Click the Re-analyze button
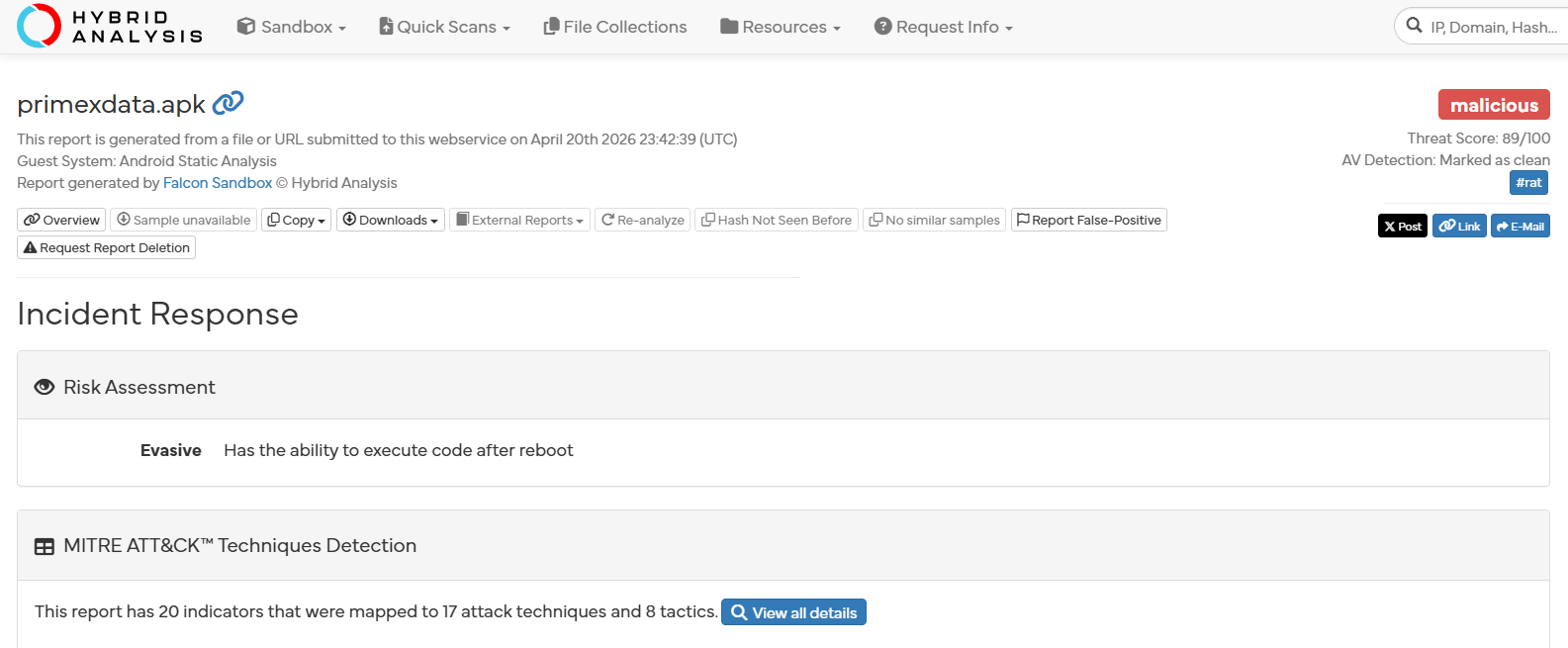Viewport: 1568px width, 648px height. 643,220
